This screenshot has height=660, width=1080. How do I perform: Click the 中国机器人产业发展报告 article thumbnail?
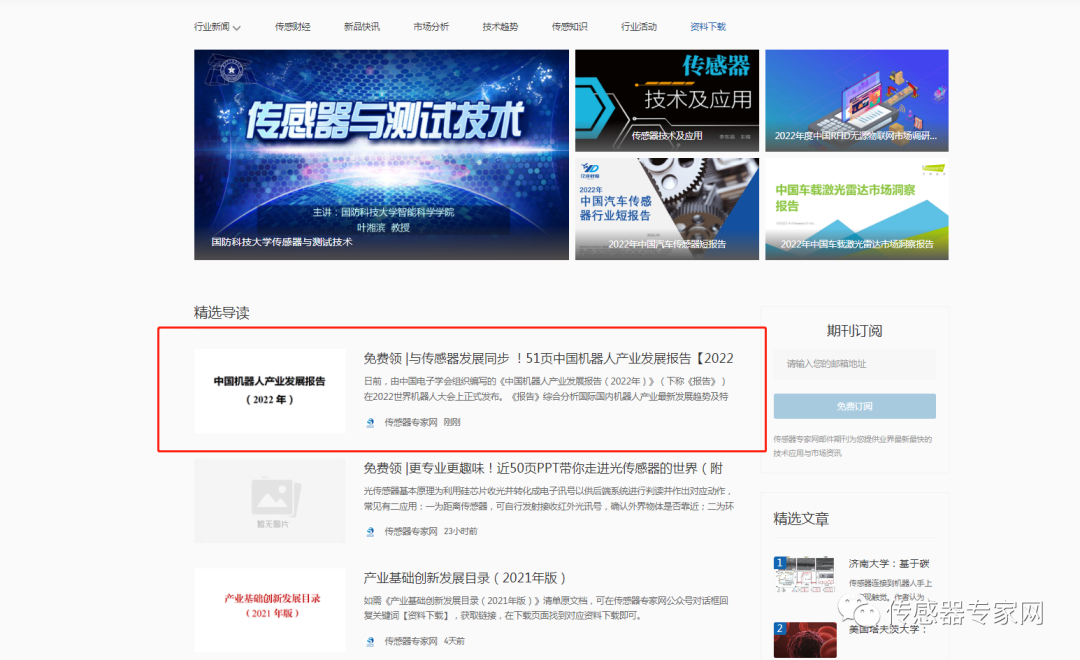click(270, 391)
